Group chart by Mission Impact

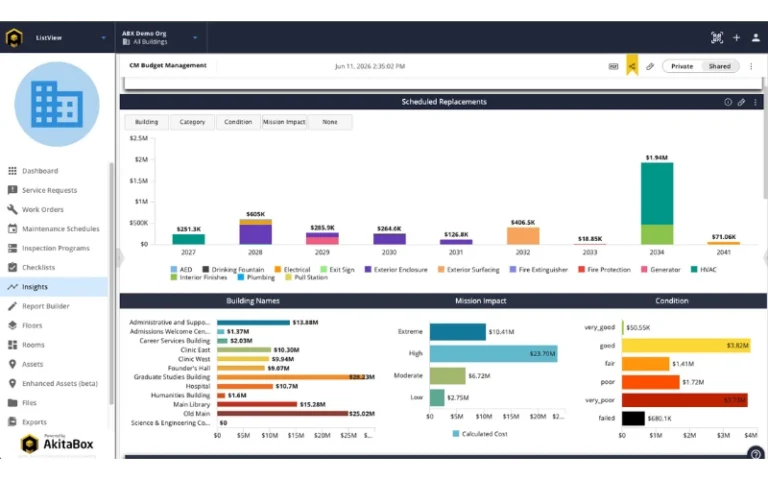[284, 122]
